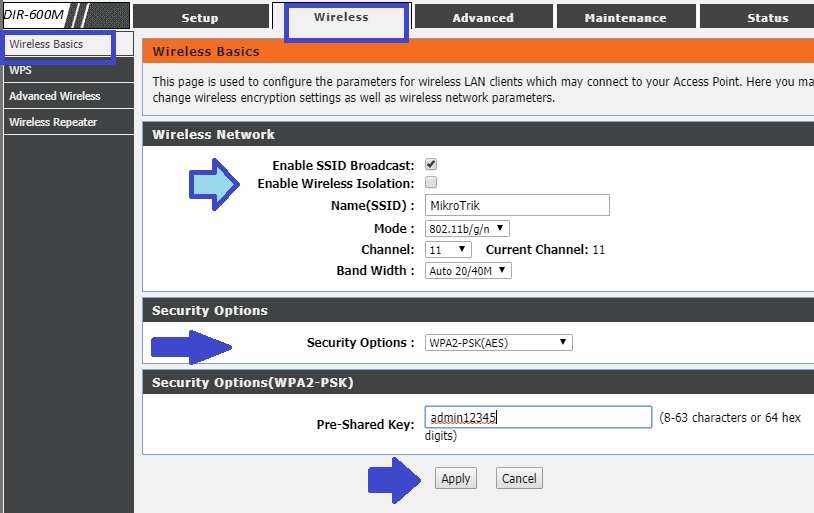Select Wireless Basics in sidebar
Viewport: 814px width, 513px height.
[x=68, y=44]
